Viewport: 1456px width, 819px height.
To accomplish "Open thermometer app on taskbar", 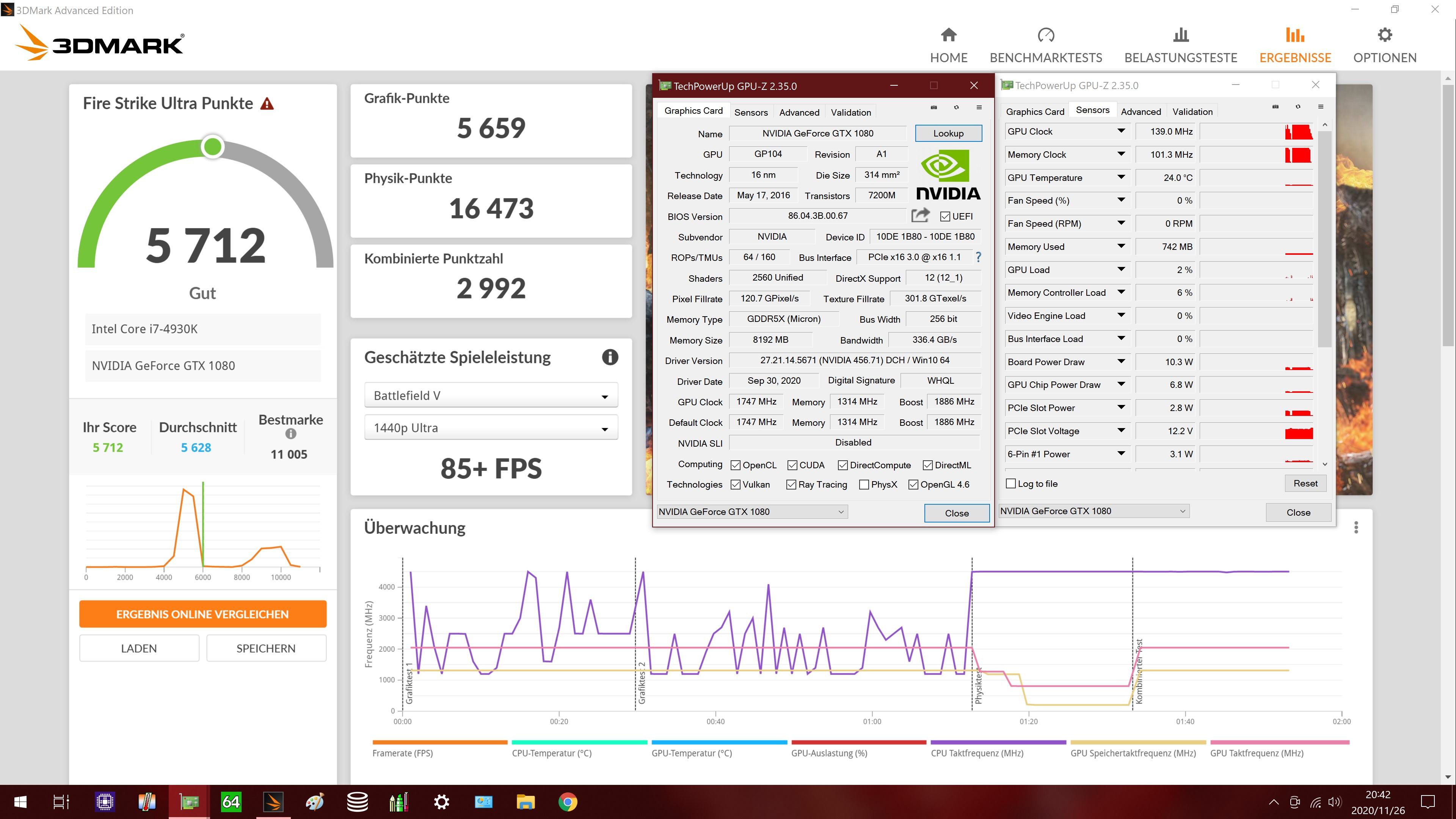I will click(x=147, y=802).
